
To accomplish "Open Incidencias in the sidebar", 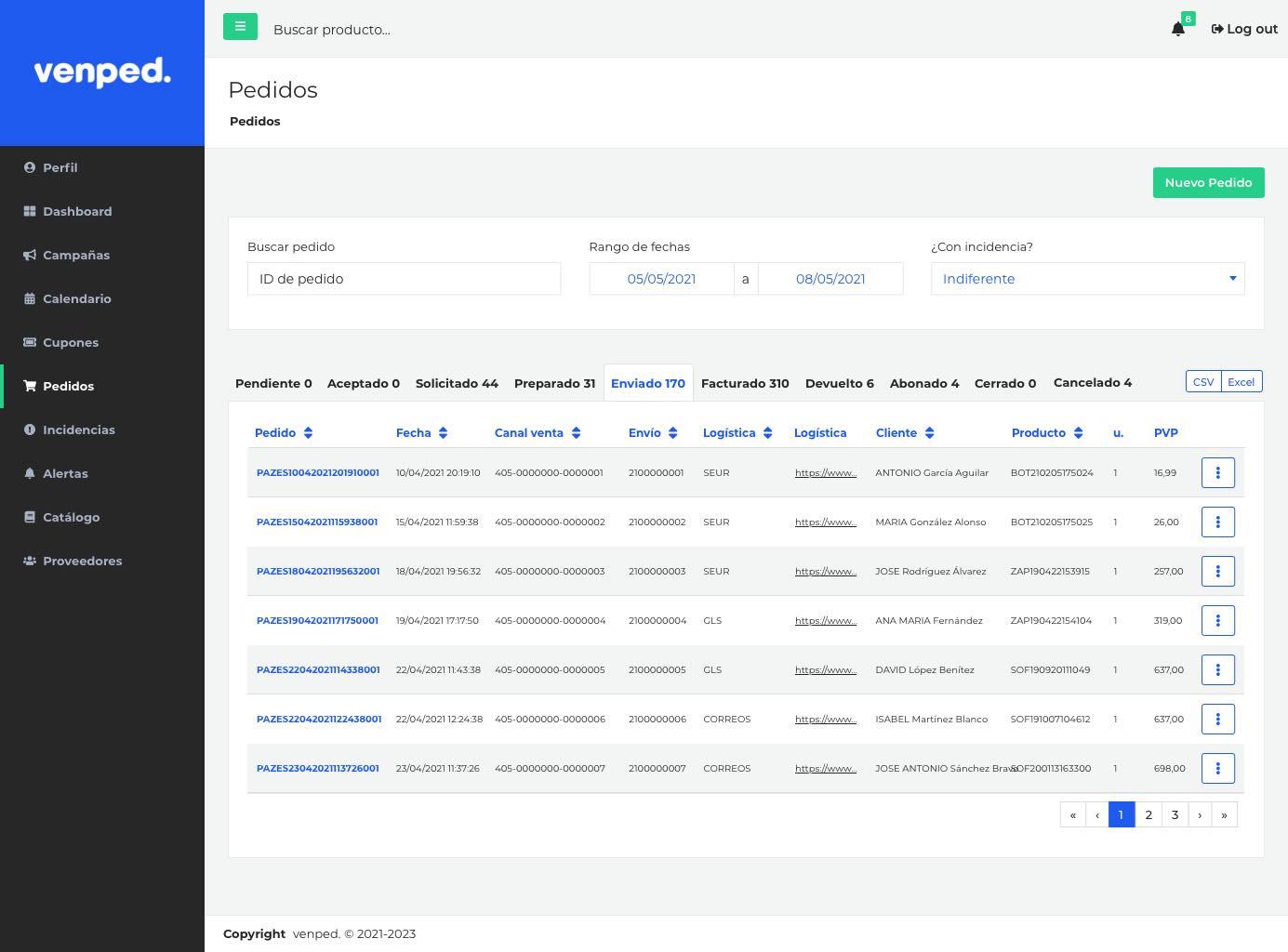I will [x=102, y=430].
